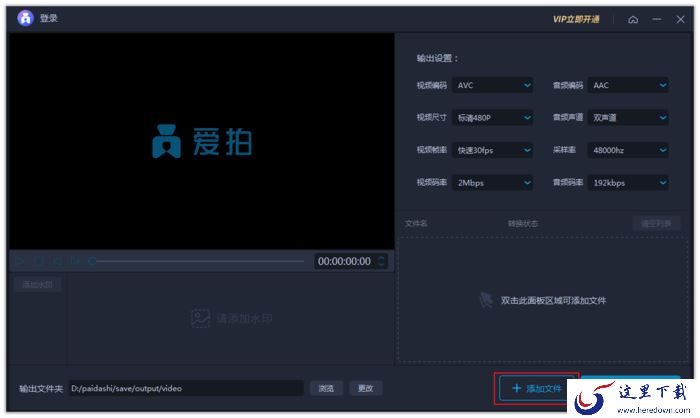The width and height of the screenshot is (700, 418).
Task: Open the 采样率 48000hz dropdown
Action: point(628,150)
